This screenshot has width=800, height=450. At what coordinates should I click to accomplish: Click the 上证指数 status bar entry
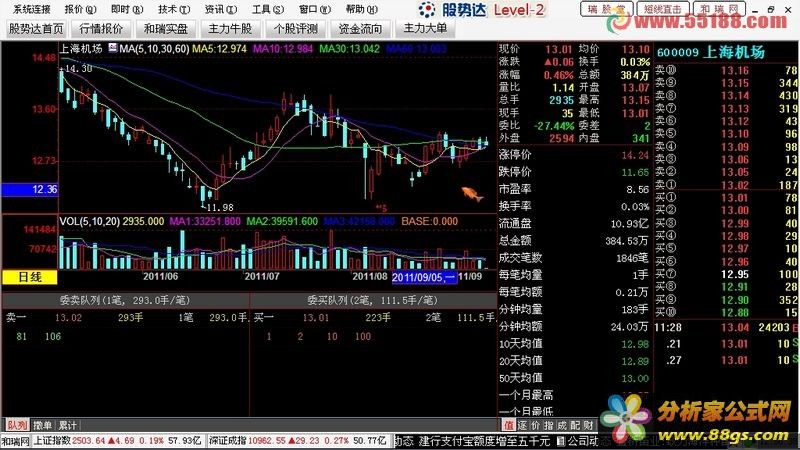point(119,441)
